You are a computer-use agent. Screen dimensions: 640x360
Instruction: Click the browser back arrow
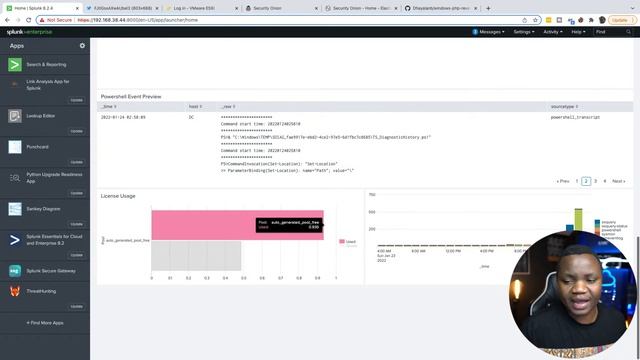tap(7, 20)
